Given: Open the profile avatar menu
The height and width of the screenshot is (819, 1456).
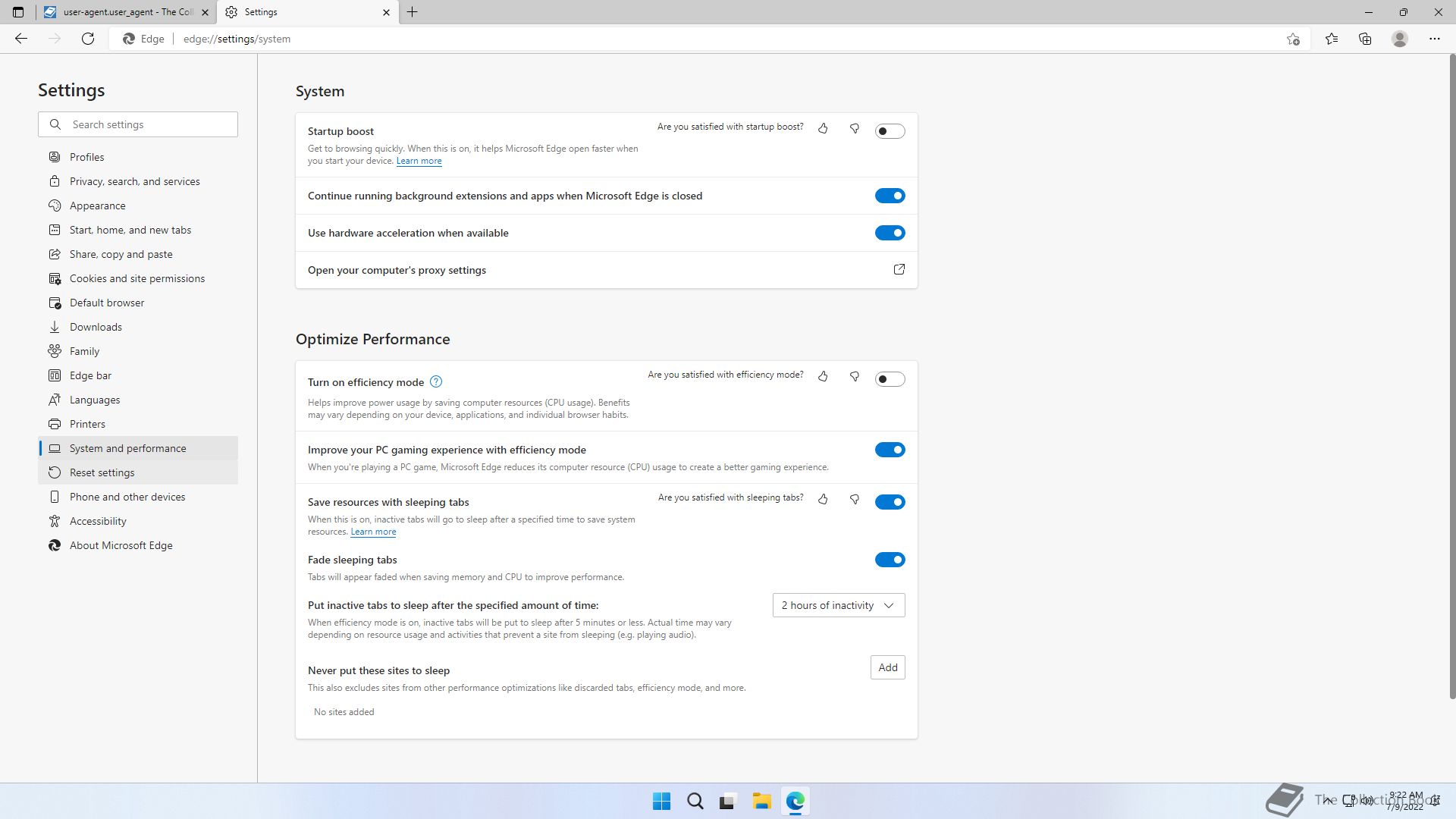Looking at the screenshot, I should click(x=1400, y=39).
